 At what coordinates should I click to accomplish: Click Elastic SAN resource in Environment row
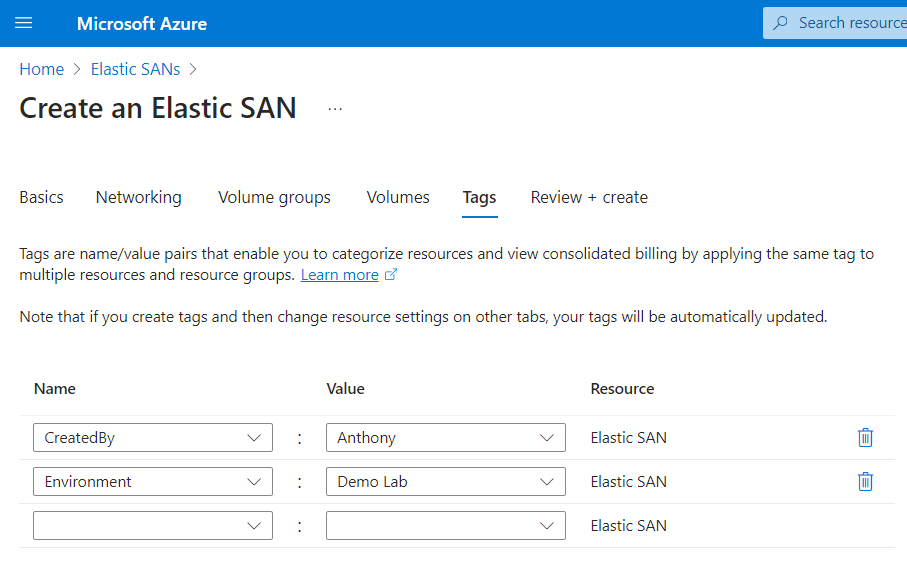tap(628, 482)
